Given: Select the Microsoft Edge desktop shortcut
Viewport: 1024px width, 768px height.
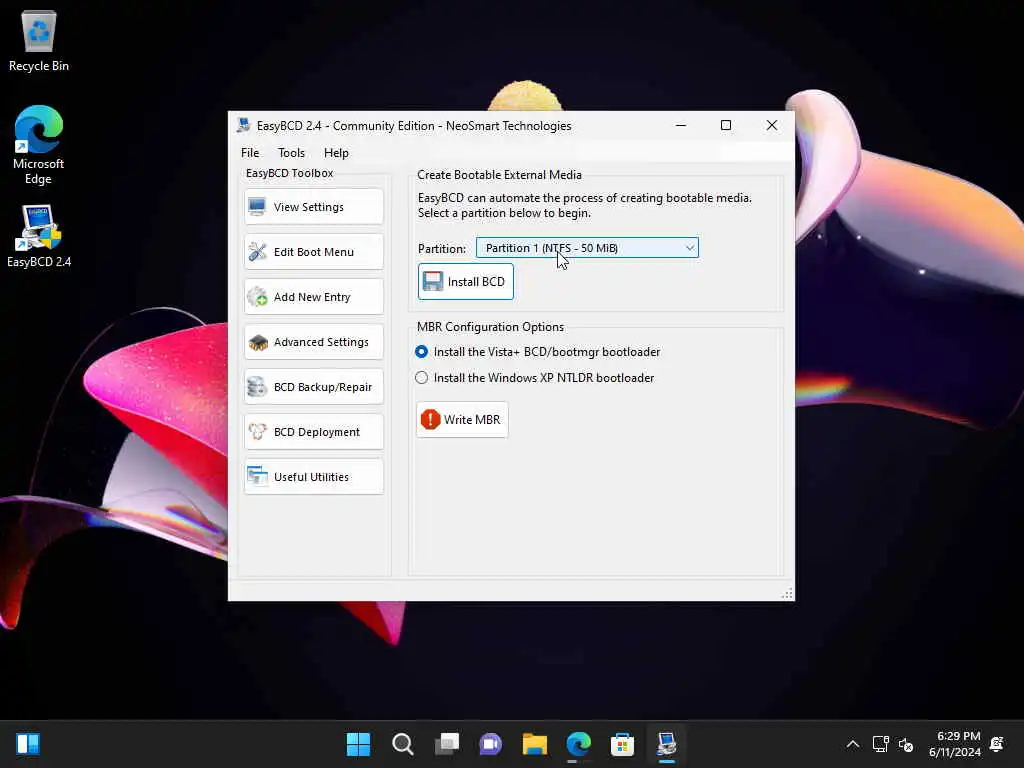Looking at the screenshot, I should (x=39, y=145).
